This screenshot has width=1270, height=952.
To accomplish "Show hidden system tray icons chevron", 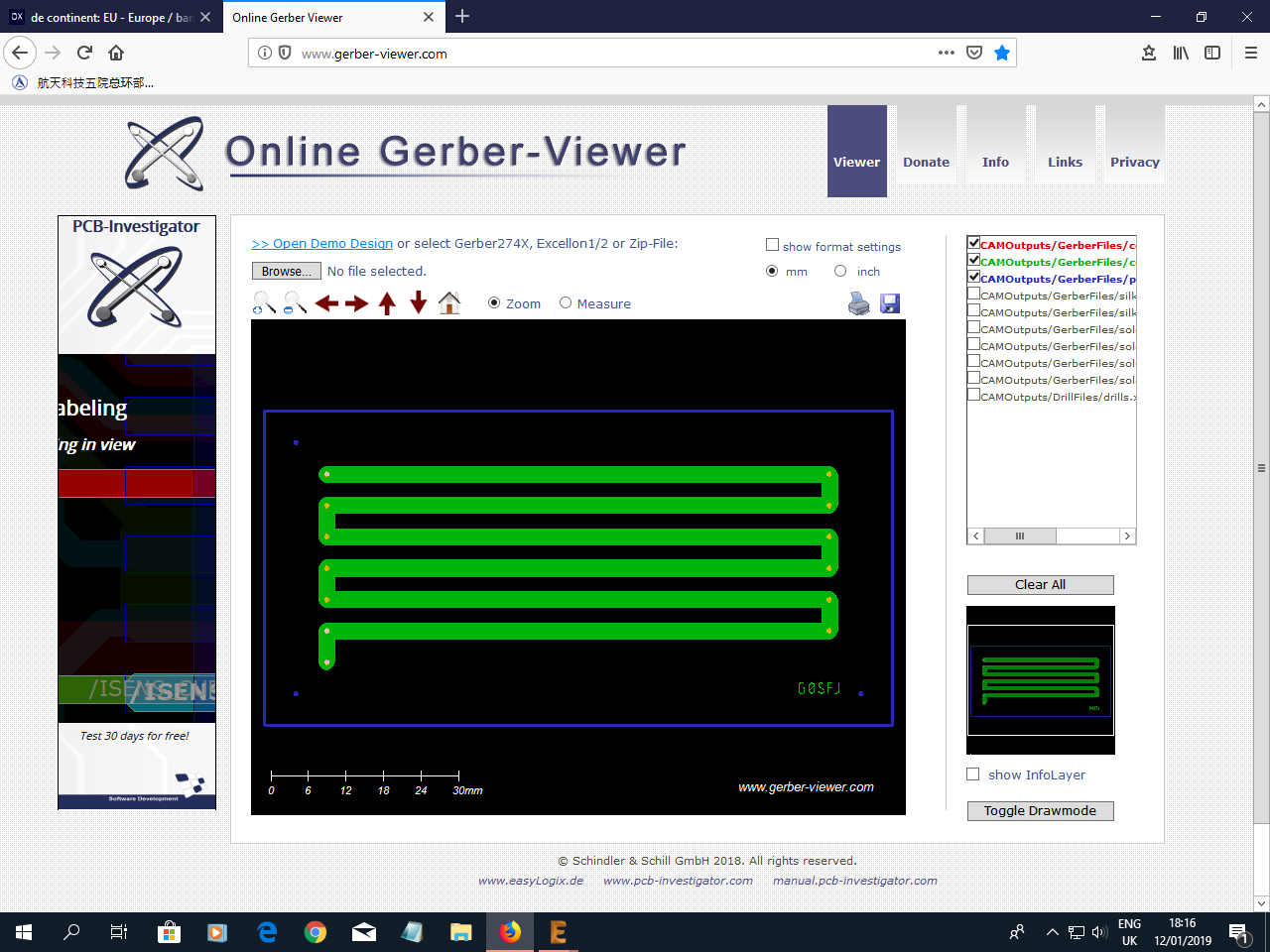I will click(1052, 932).
